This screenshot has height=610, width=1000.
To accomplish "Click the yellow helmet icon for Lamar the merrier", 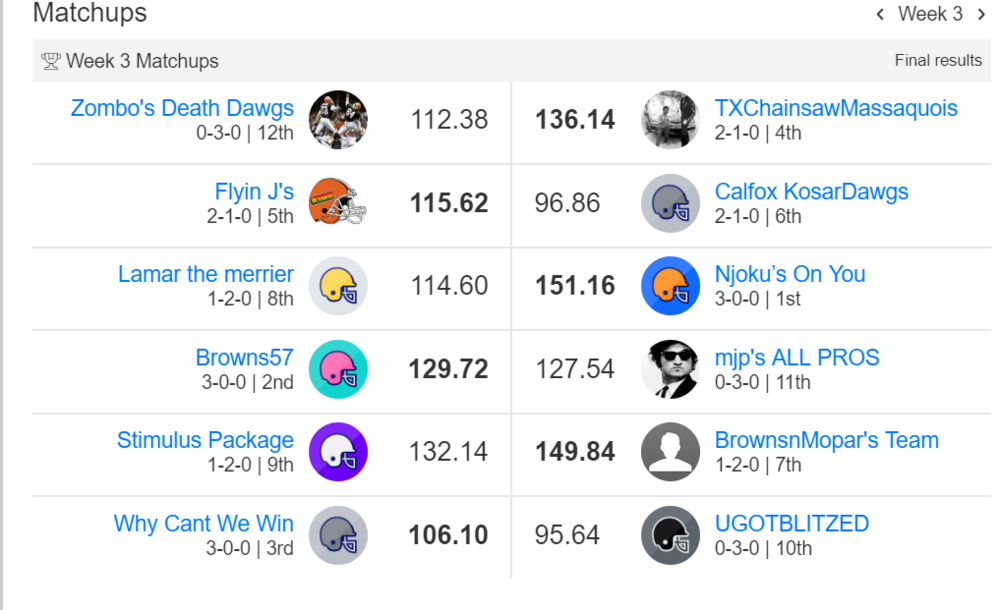I will click(338, 286).
